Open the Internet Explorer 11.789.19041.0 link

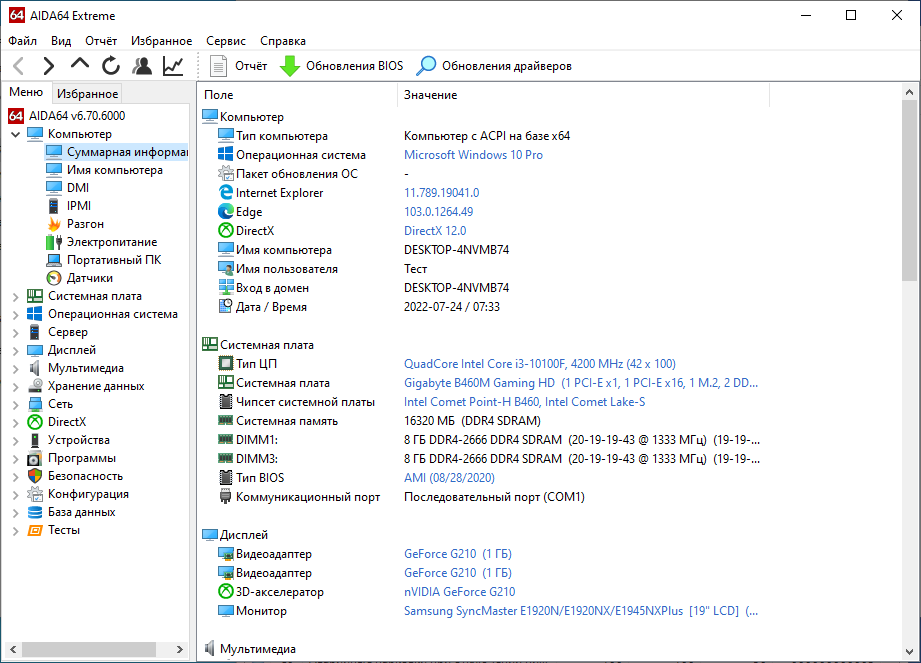click(441, 193)
